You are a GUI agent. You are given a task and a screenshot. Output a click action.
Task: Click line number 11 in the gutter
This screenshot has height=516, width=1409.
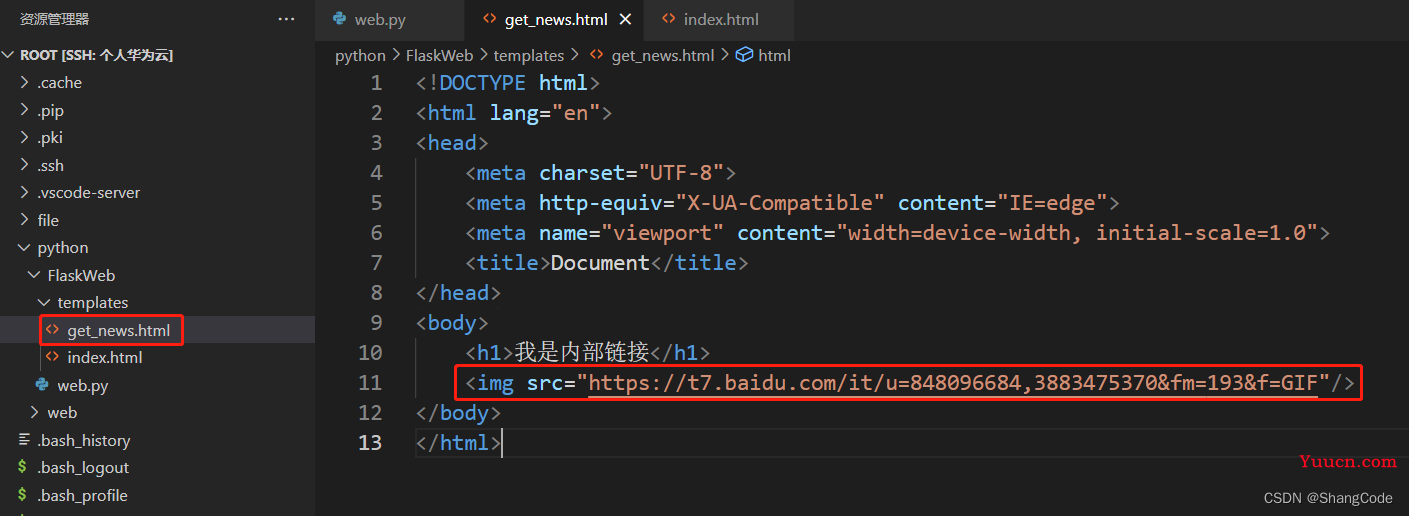coord(370,382)
